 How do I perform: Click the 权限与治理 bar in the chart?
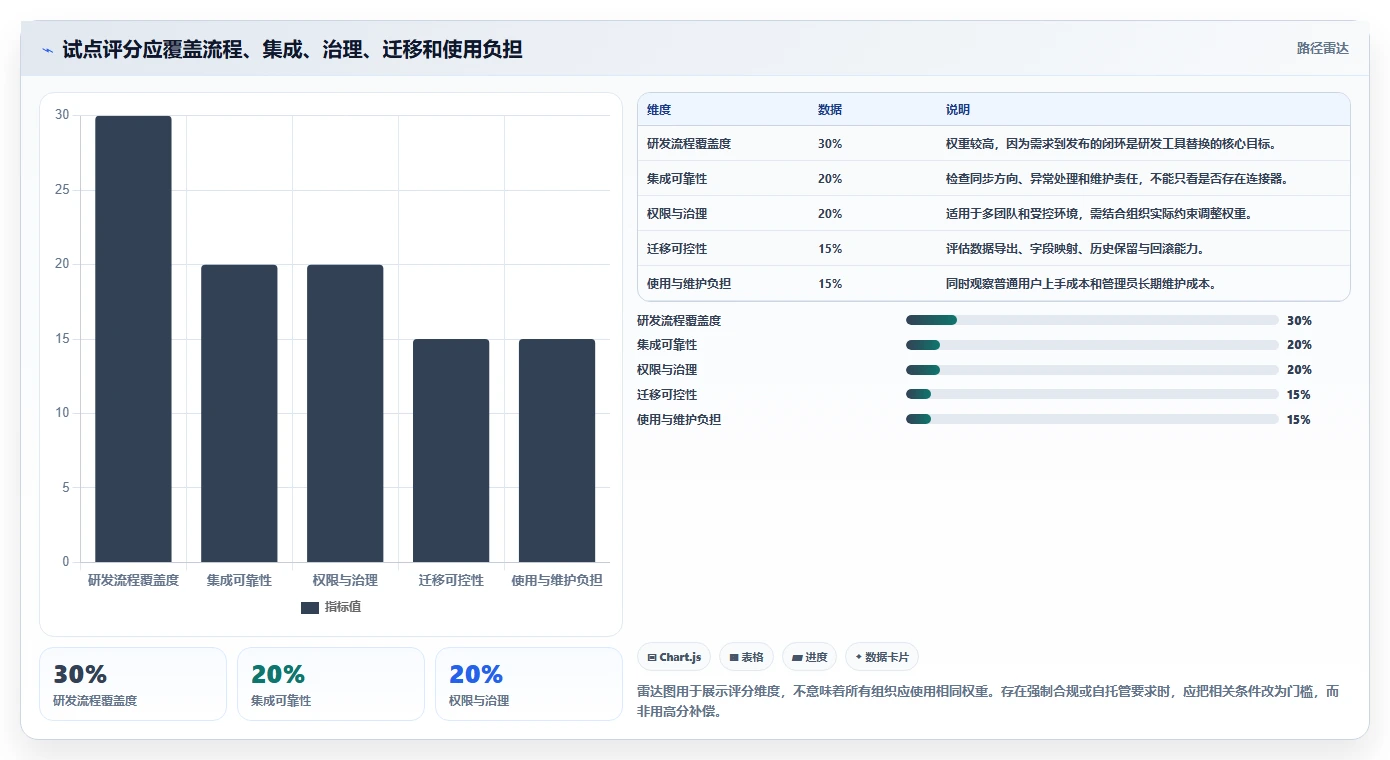[345, 413]
